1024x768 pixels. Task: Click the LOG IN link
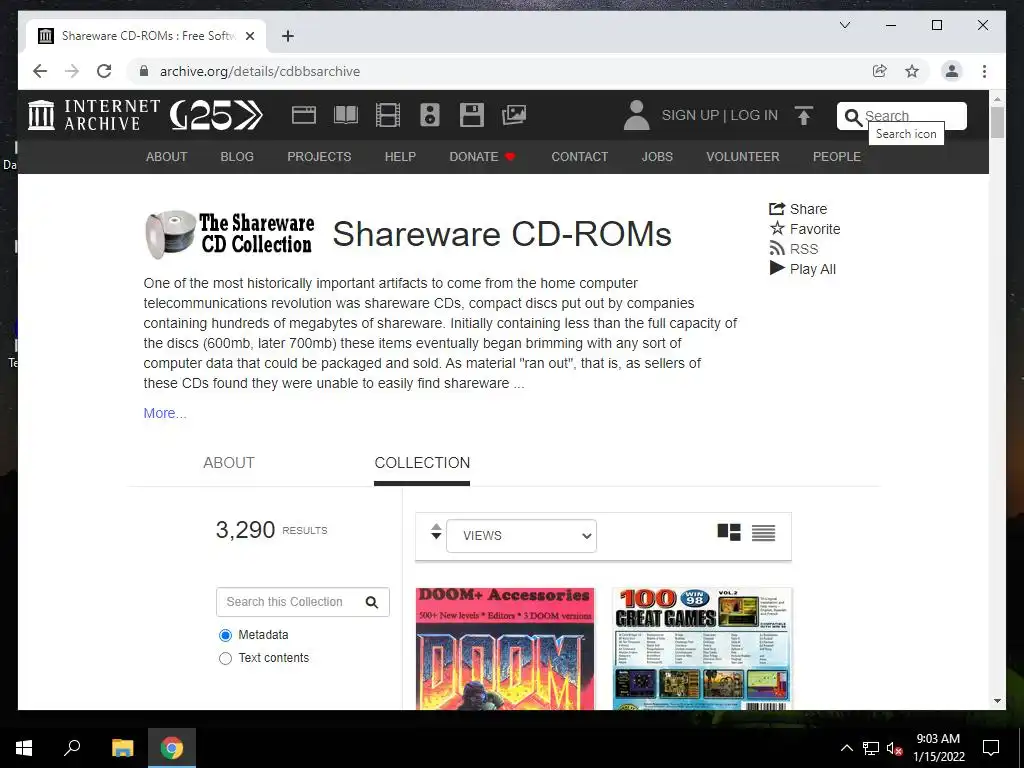pos(754,115)
